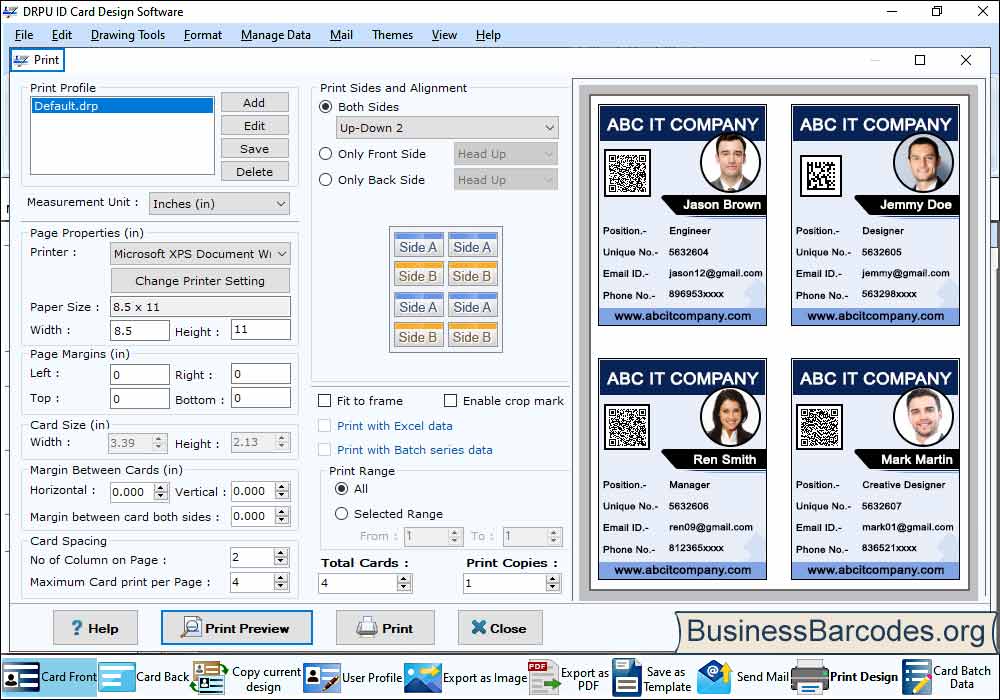Select the Default.drp print profile
The image size is (1000, 700).
click(122, 106)
